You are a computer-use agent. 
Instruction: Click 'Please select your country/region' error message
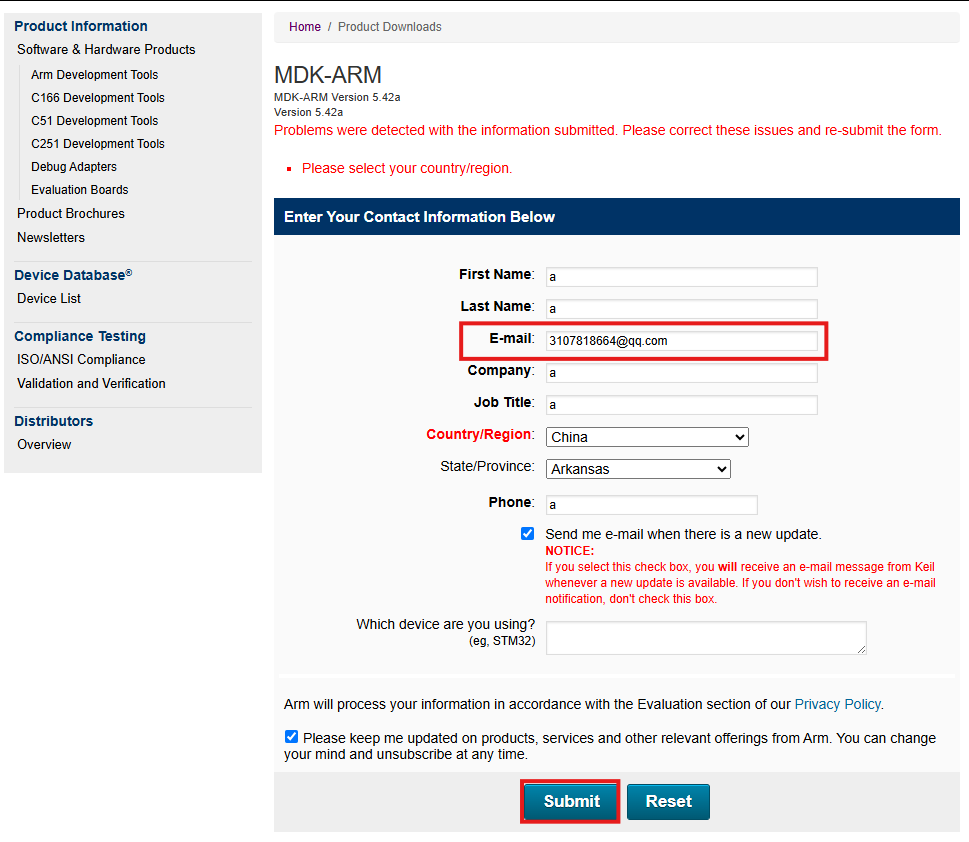[x=407, y=168]
